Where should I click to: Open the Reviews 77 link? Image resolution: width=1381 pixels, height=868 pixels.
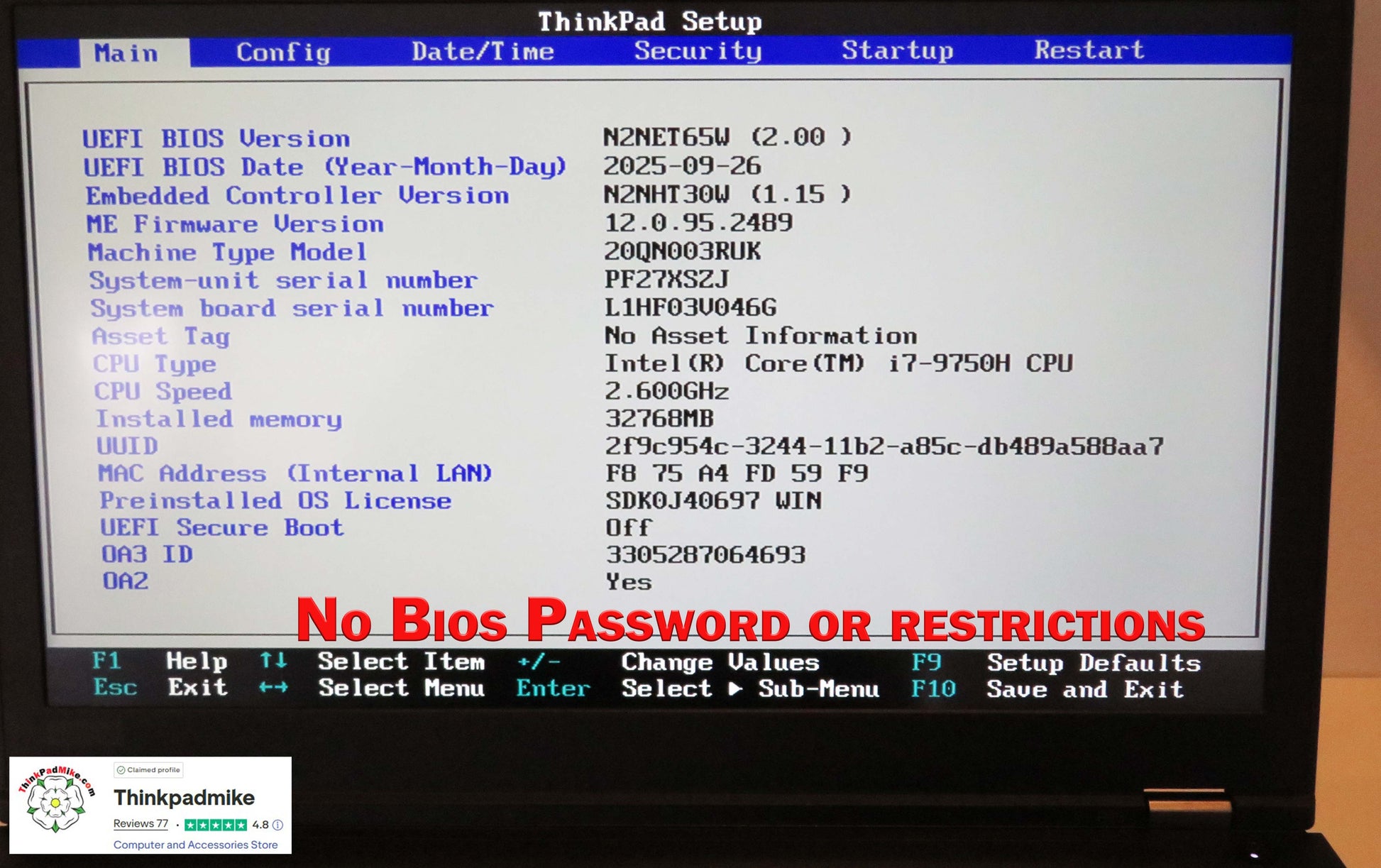coord(141,824)
